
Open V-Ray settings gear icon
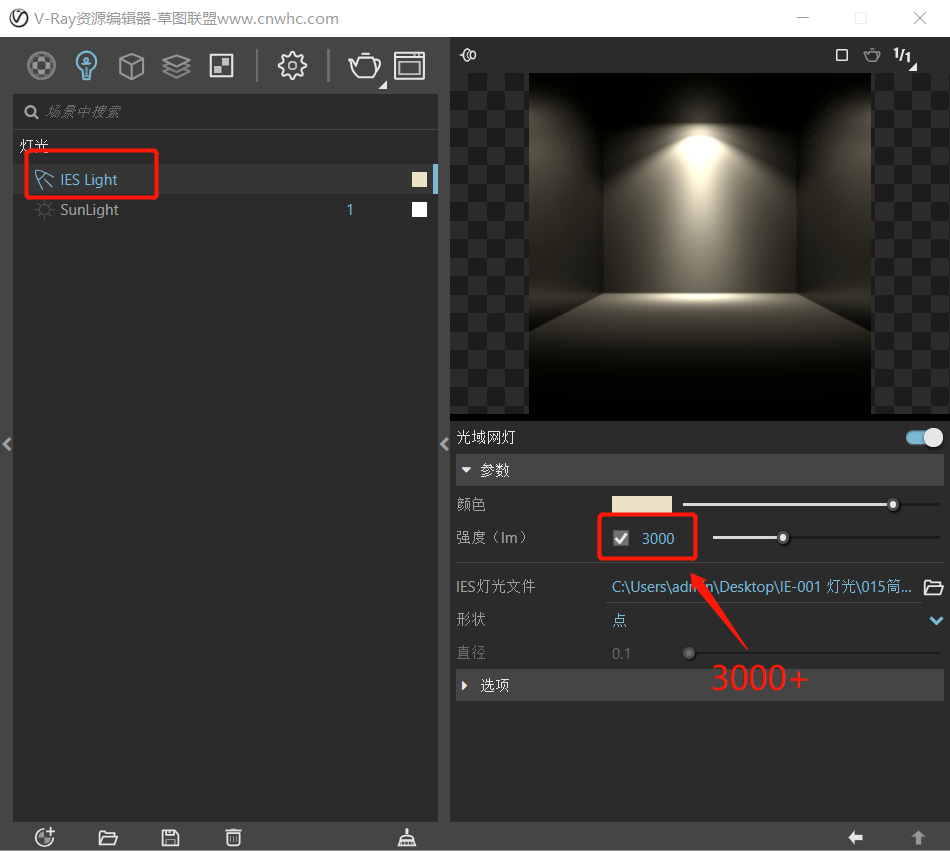(292, 65)
